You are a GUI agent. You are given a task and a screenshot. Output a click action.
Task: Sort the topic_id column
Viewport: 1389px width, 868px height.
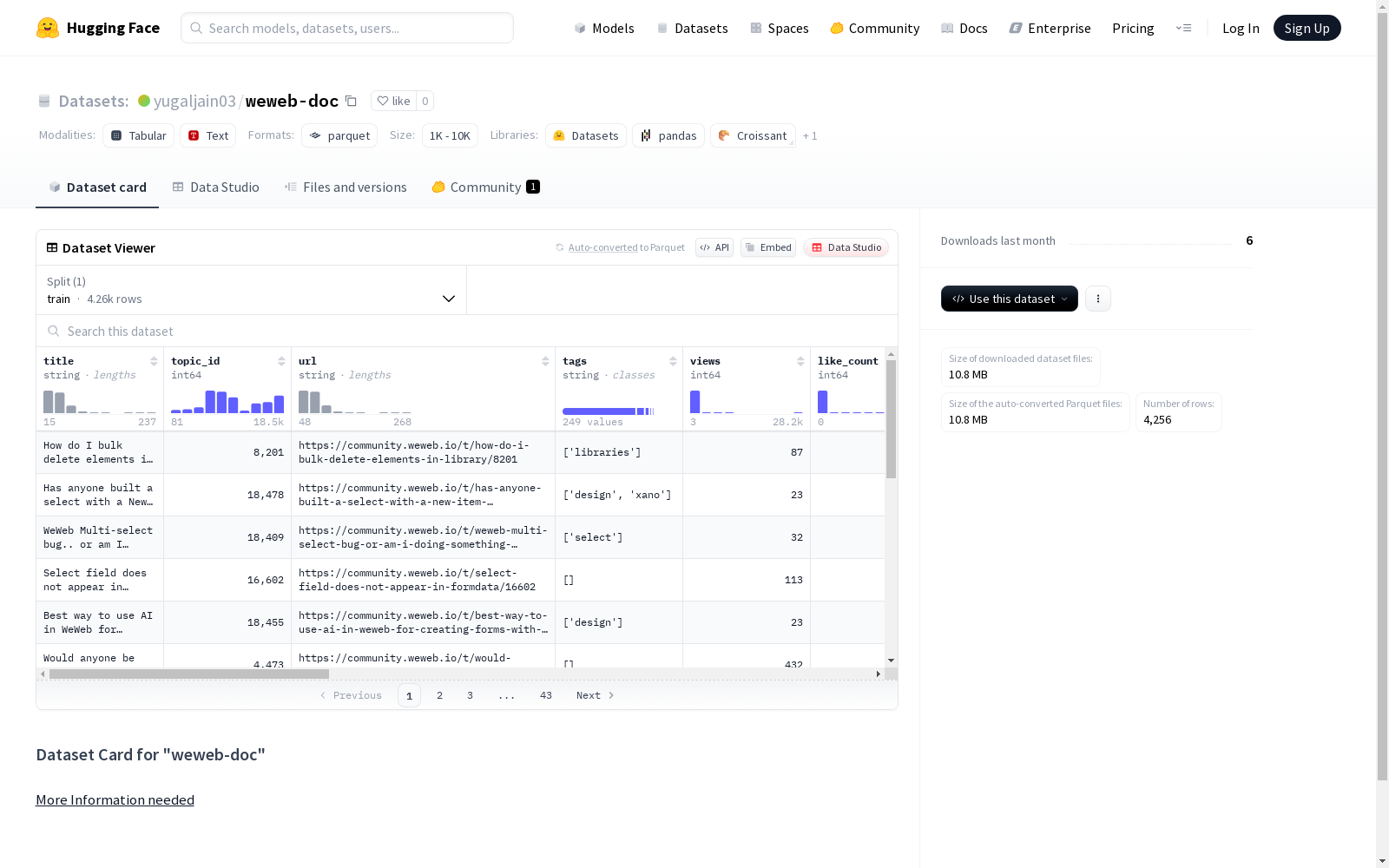281,361
